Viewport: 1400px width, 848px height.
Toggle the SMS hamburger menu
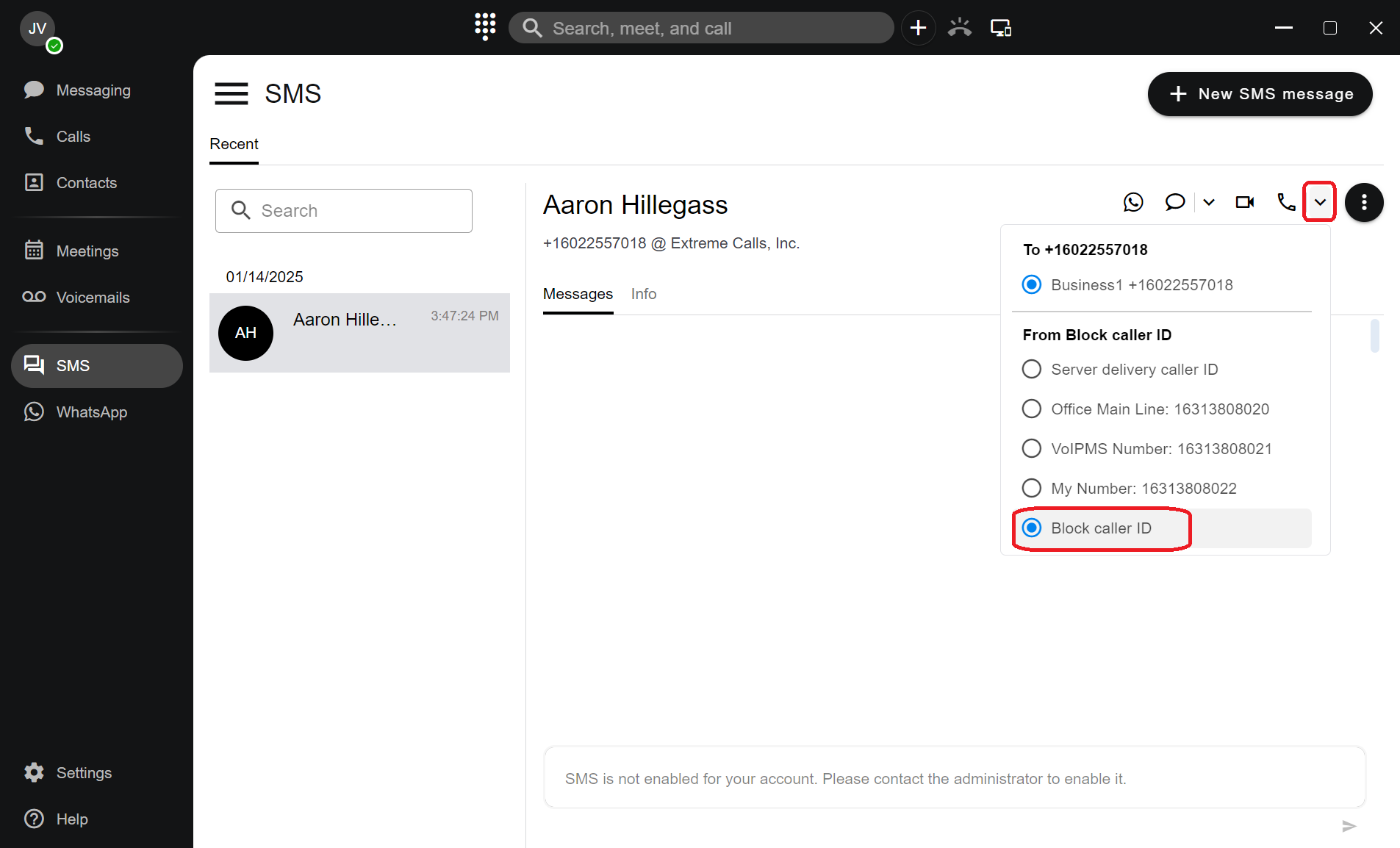click(x=231, y=94)
